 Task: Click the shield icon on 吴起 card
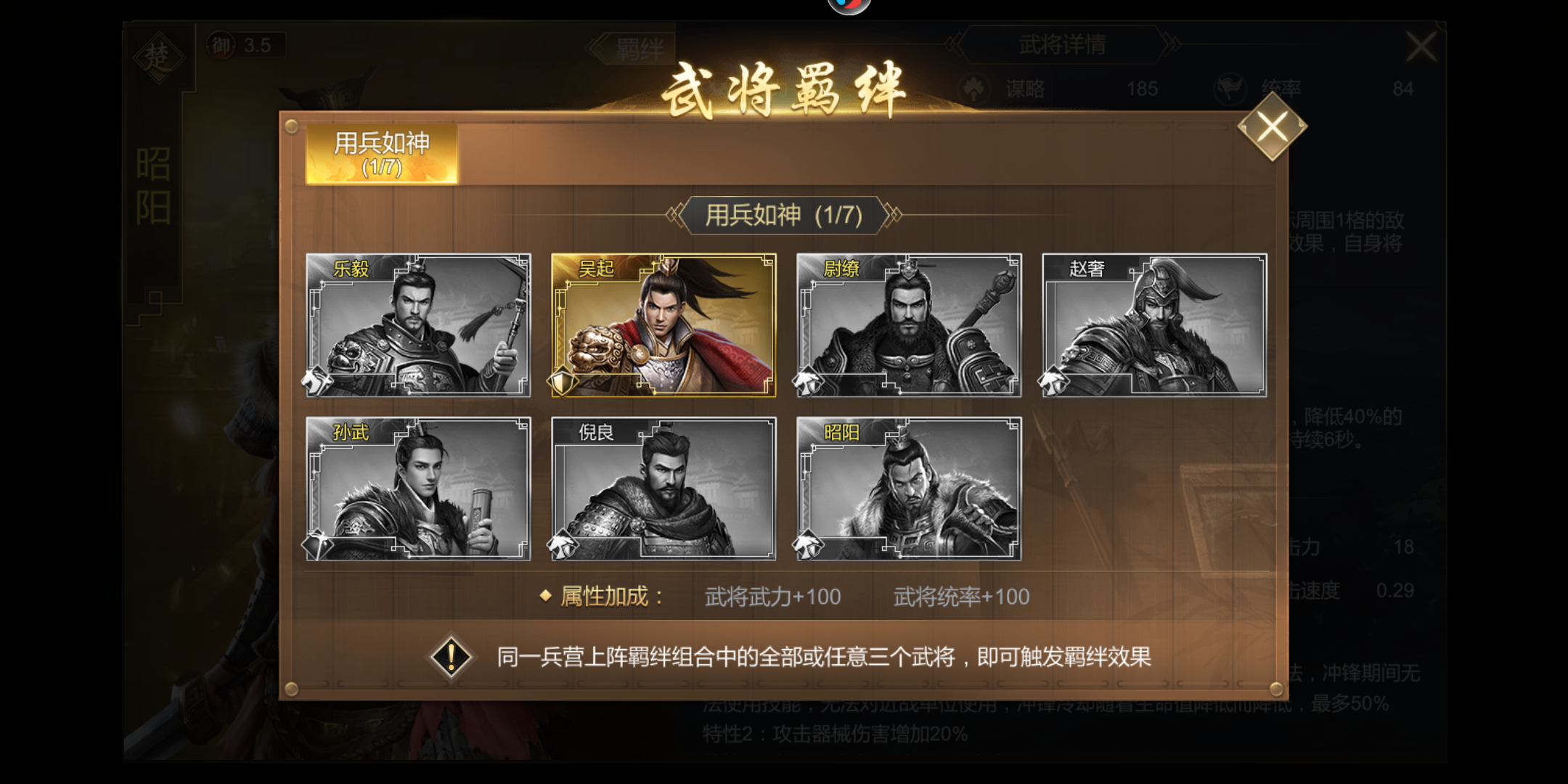[562, 381]
